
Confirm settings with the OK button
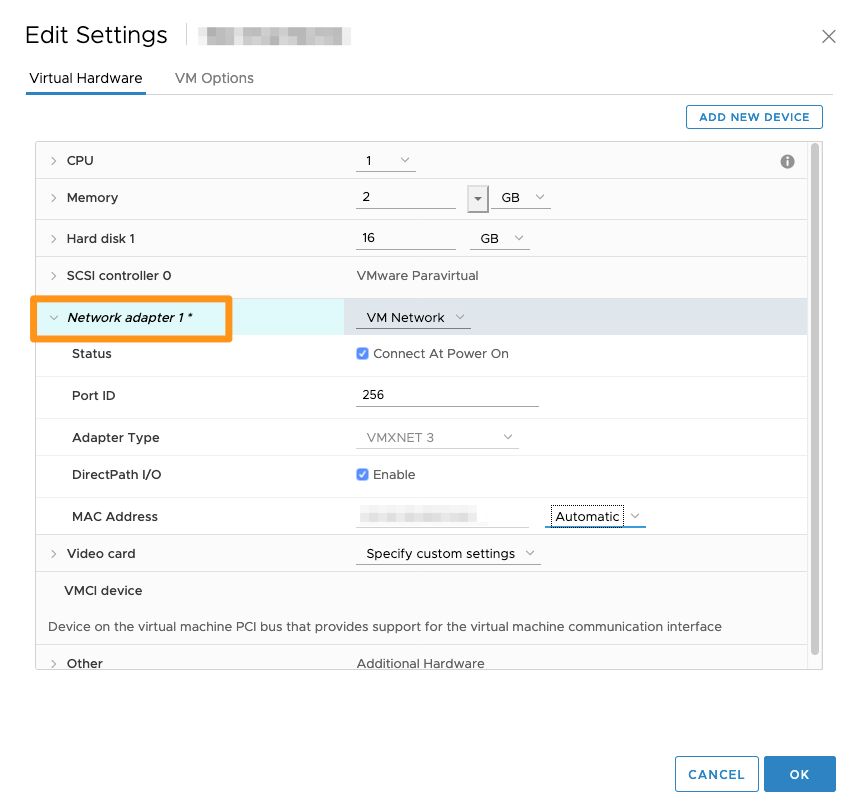799,774
